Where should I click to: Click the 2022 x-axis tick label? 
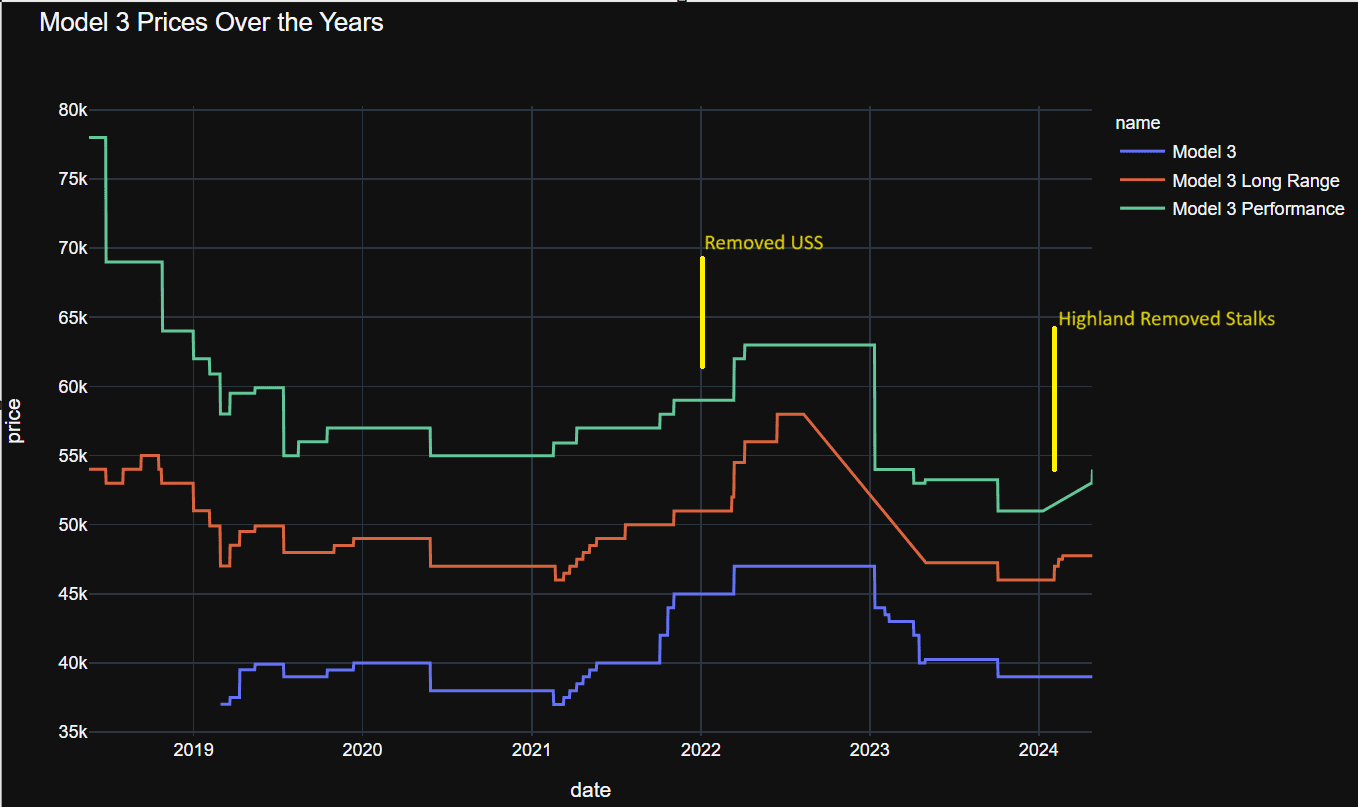(701, 752)
